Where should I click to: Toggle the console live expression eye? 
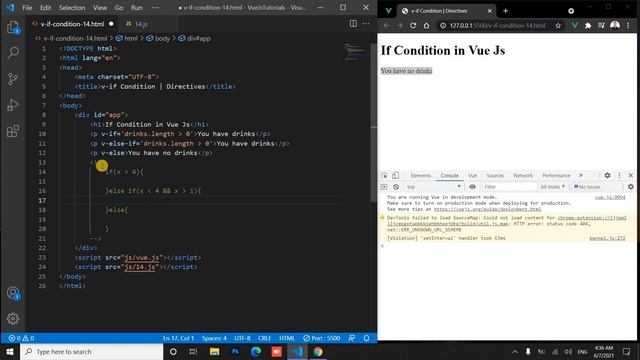pyautogui.click(x=472, y=187)
